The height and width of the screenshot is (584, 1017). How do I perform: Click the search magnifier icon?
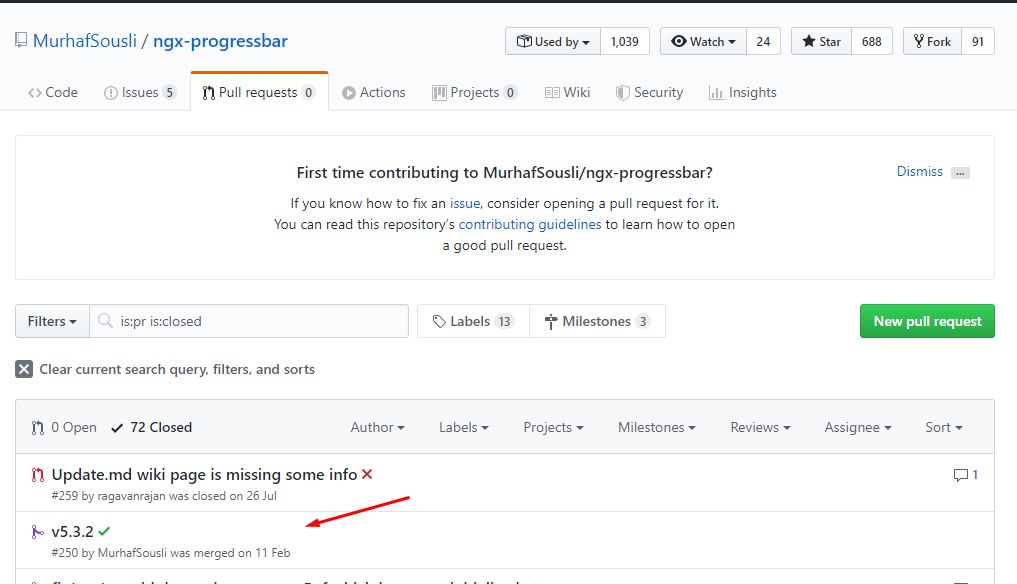pyautogui.click(x=104, y=321)
